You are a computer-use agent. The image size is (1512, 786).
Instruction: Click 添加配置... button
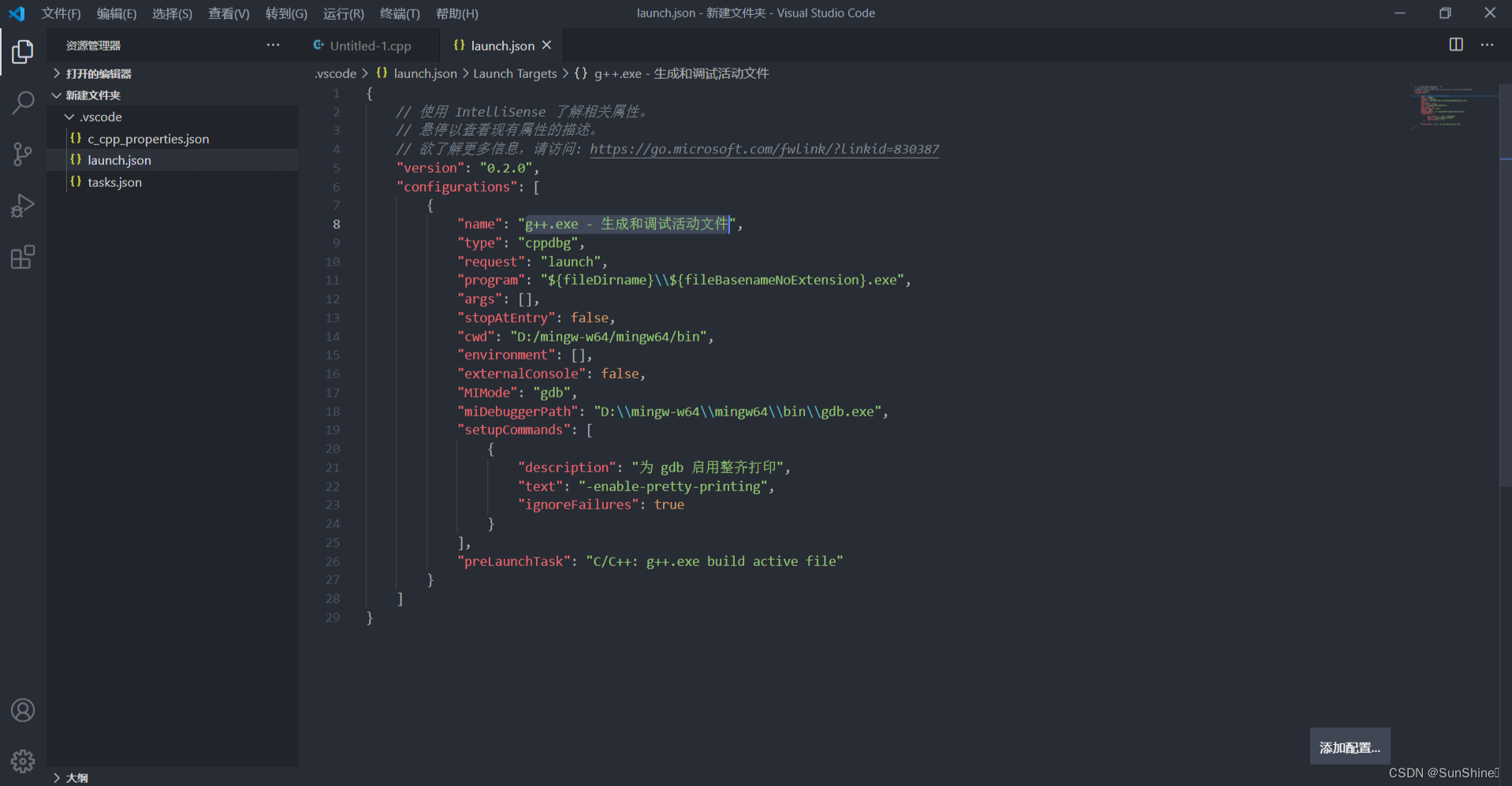click(x=1350, y=747)
